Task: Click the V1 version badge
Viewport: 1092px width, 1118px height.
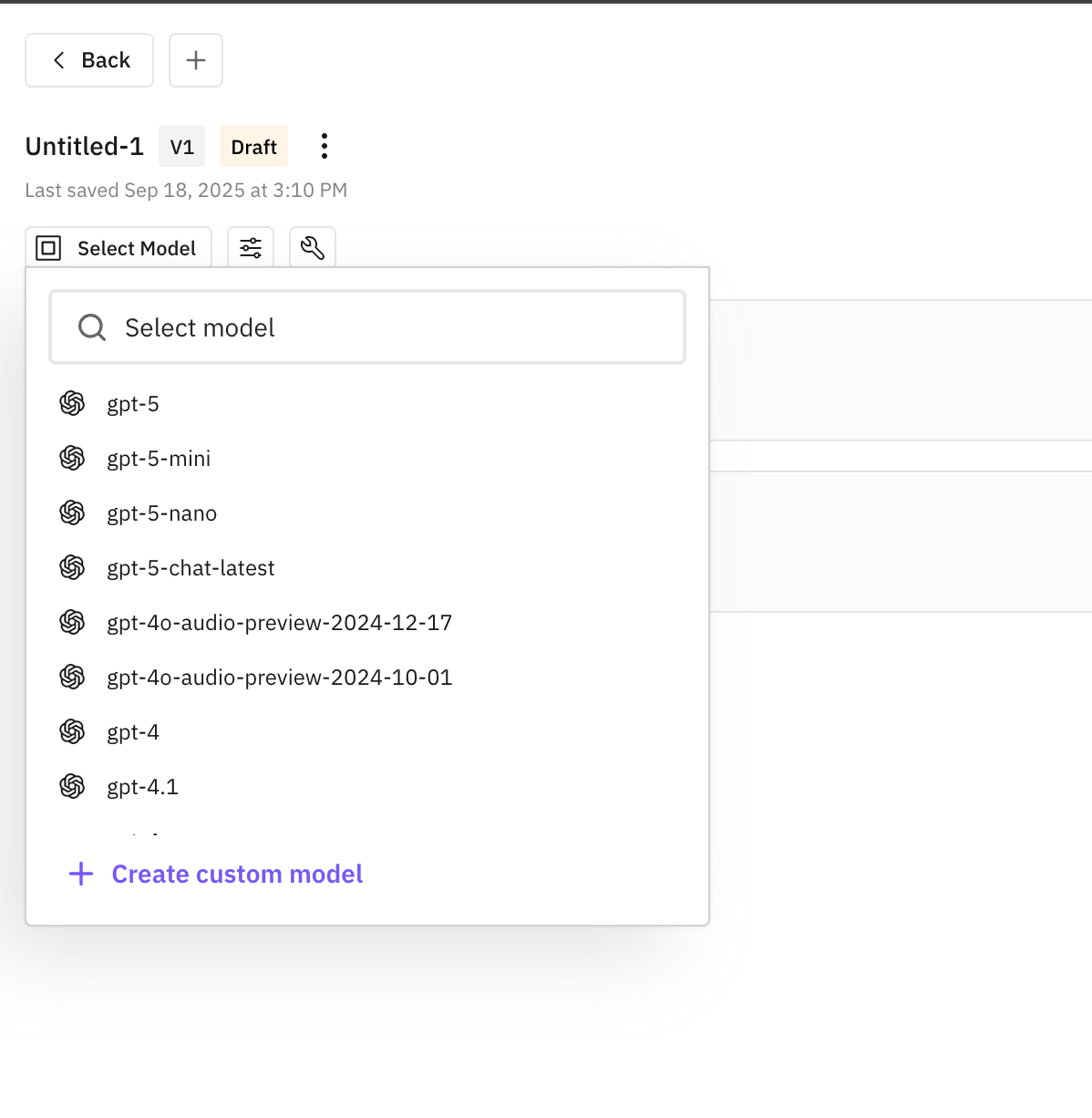Action: 182,147
